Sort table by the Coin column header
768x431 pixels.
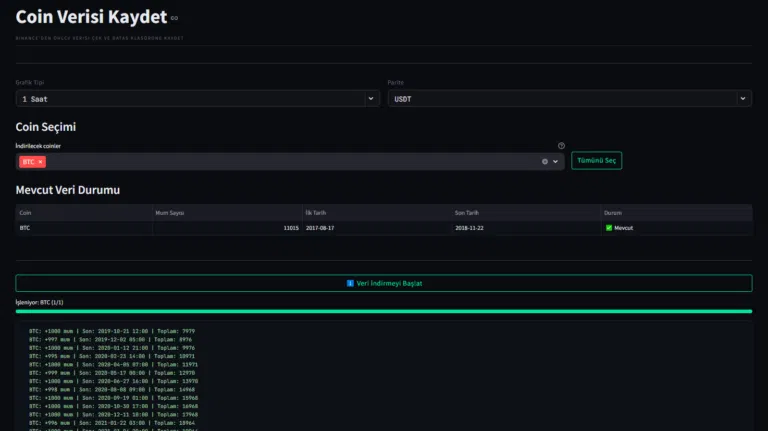pyautogui.click(x=84, y=213)
